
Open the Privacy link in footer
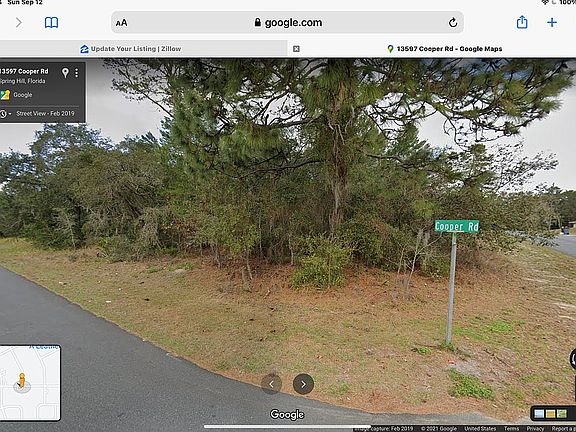pos(535,429)
